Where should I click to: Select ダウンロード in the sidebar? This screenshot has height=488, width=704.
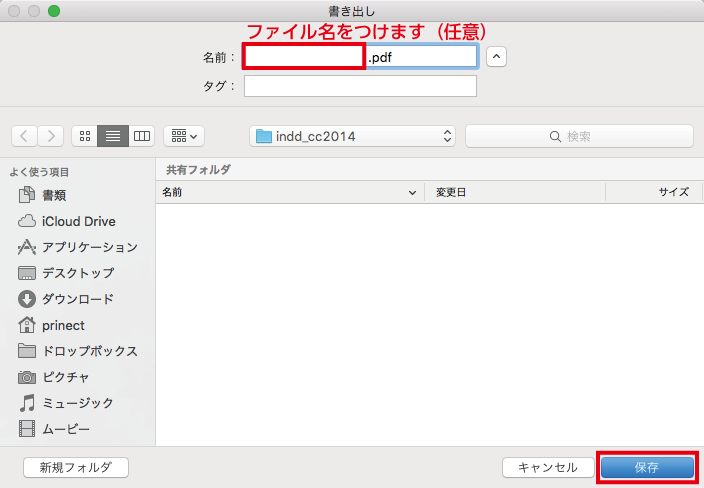[x=66, y=299]
